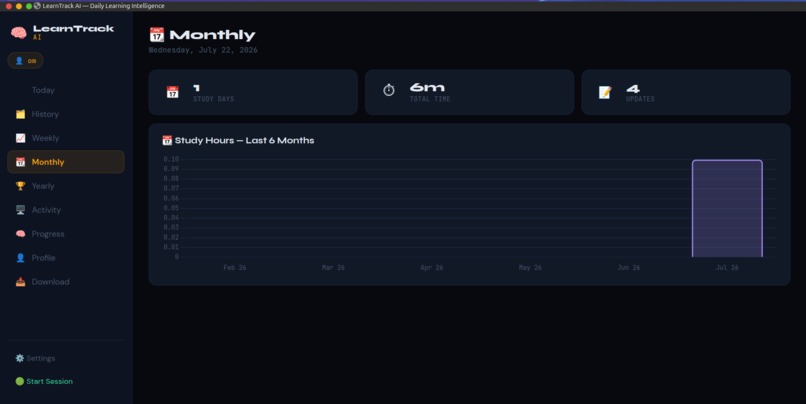806x404 pixels.
Task: Open the Progress page label
Action: (48, 234)
